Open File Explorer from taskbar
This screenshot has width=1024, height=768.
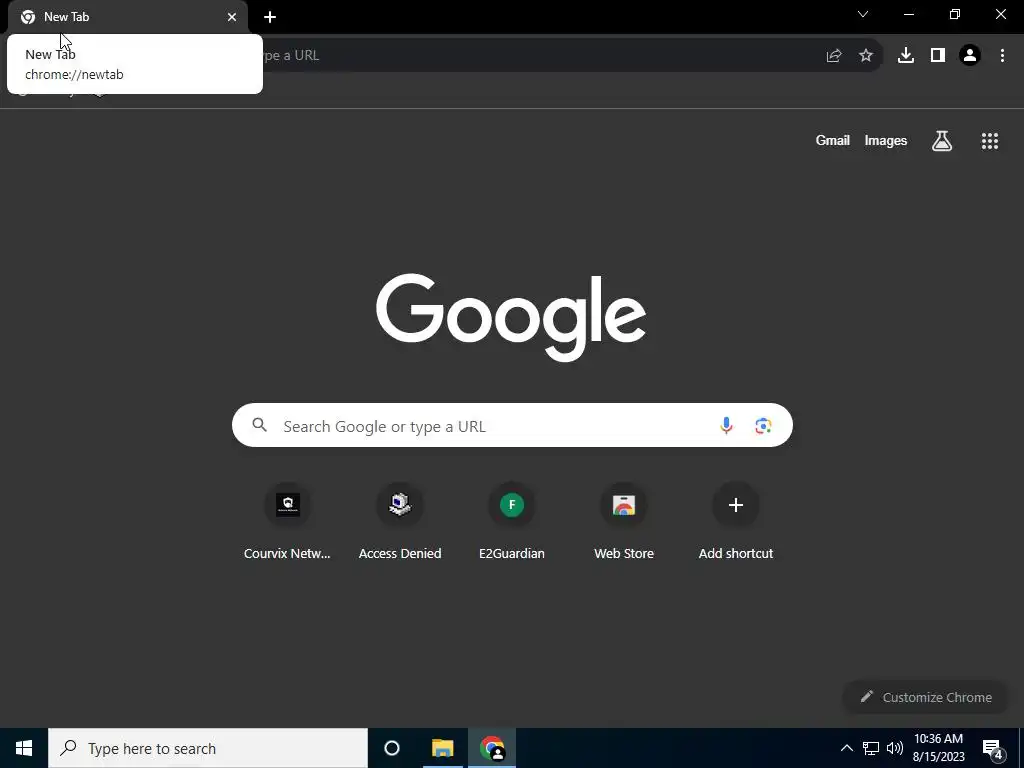pyautogui.click(x=442, y=748)
